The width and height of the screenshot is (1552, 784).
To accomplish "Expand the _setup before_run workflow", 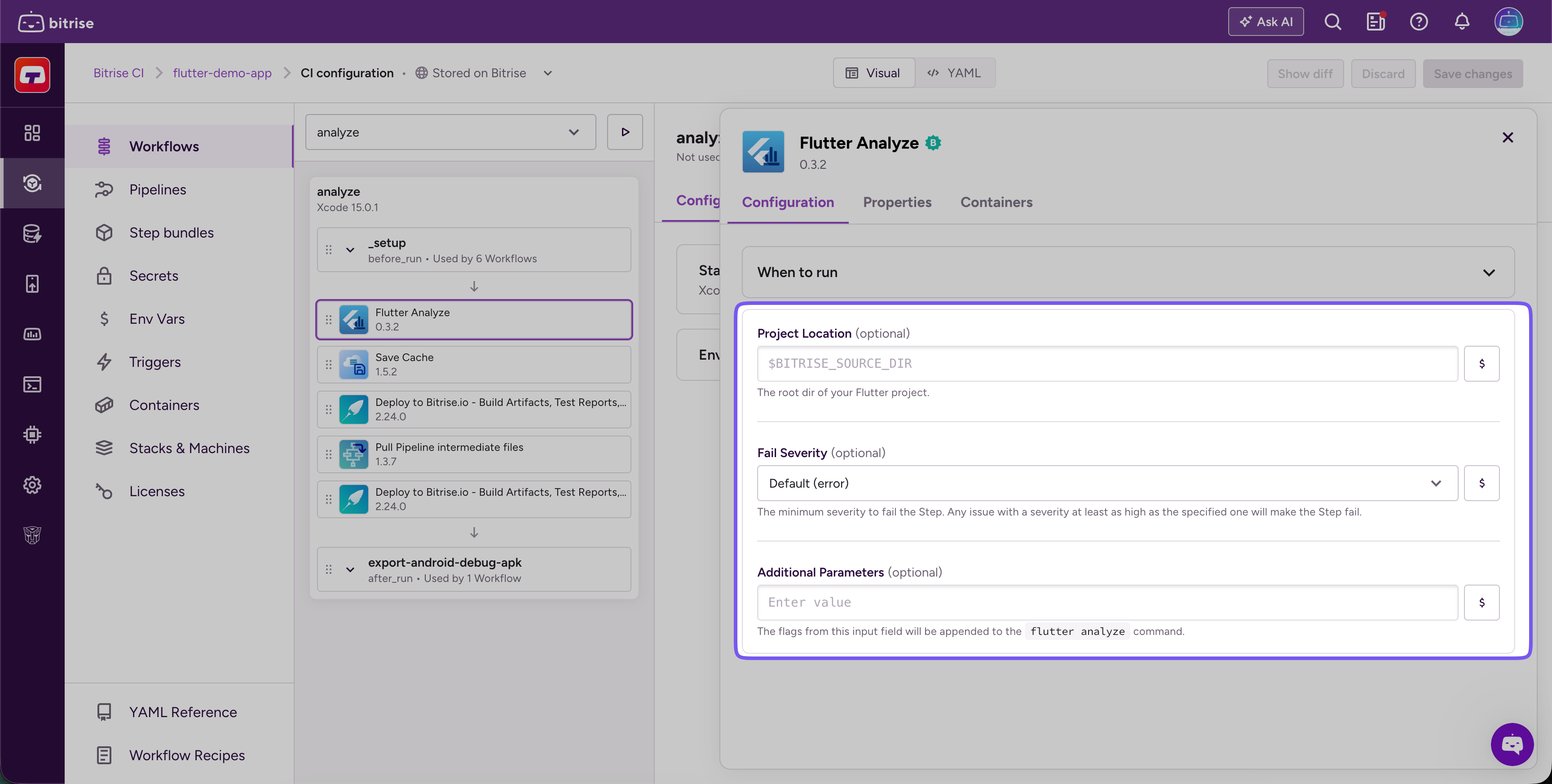I will pos(350,250).
